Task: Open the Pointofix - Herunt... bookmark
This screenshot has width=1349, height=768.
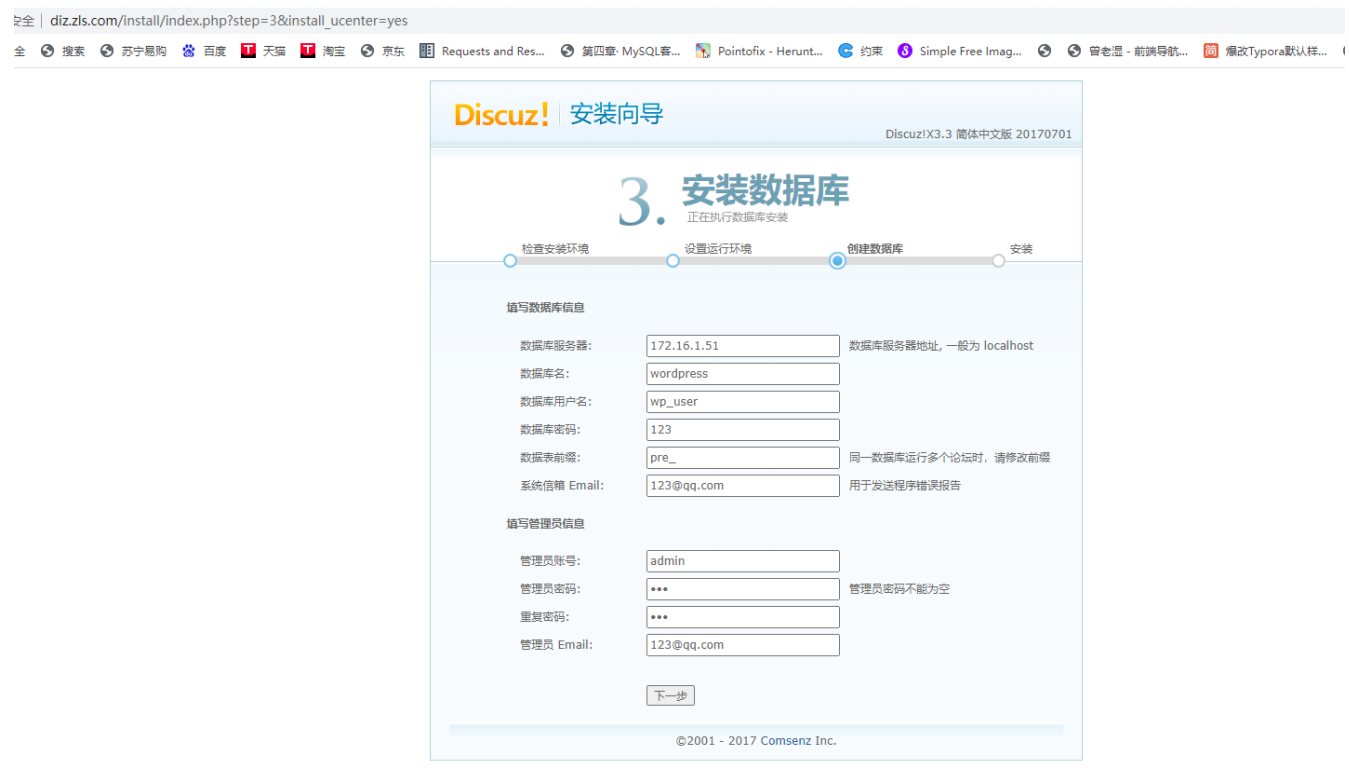Action: point(759,51)
